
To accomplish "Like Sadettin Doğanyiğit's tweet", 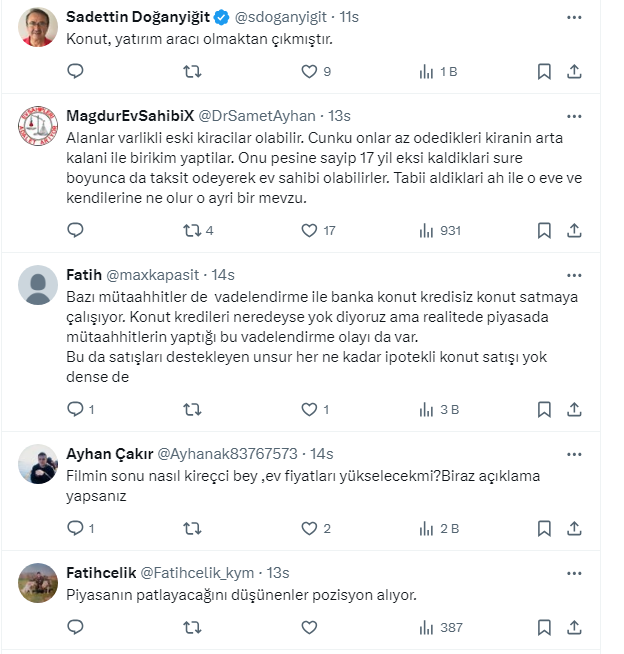I will coord(310,71).
